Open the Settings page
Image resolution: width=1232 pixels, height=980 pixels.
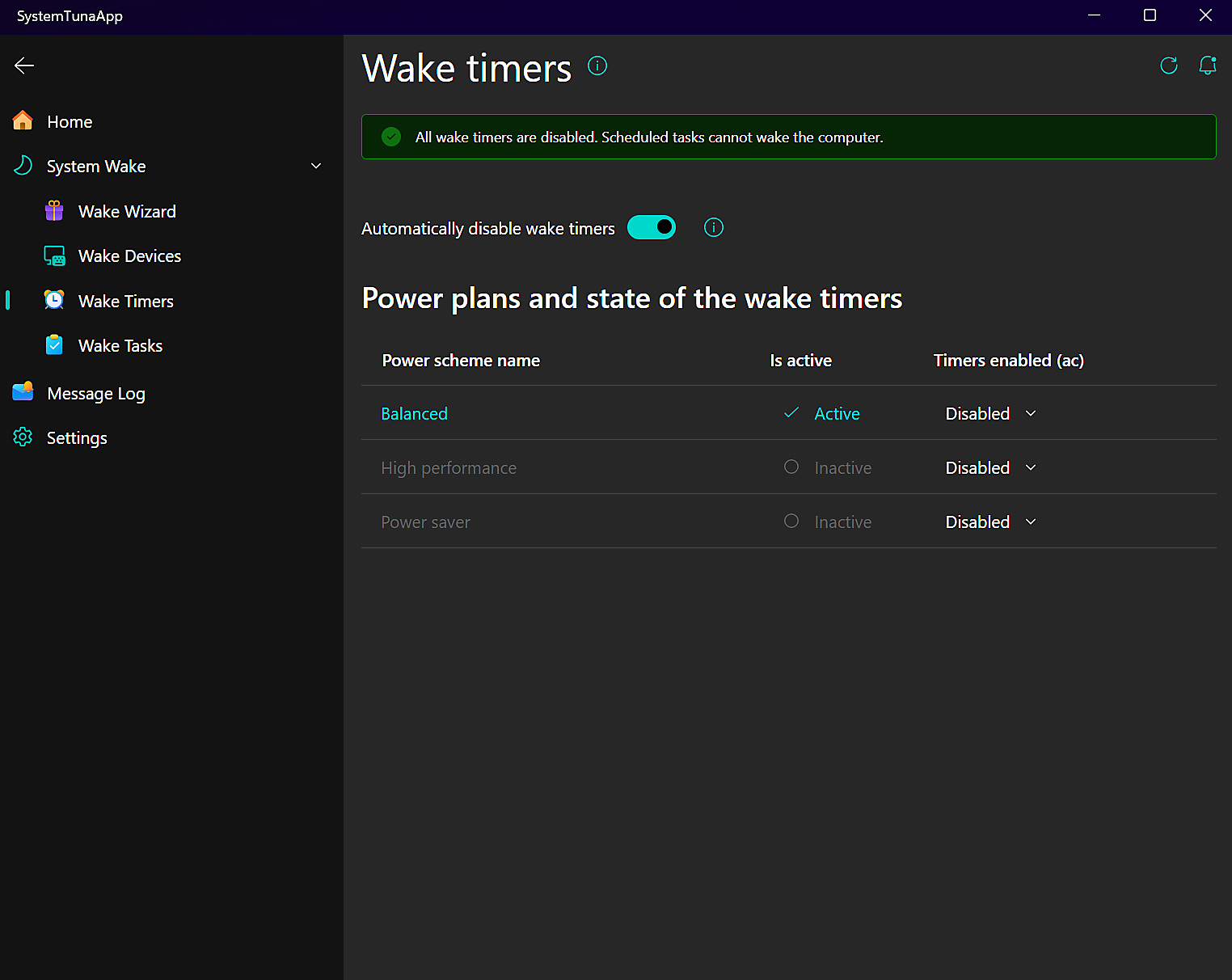(77, 437)
